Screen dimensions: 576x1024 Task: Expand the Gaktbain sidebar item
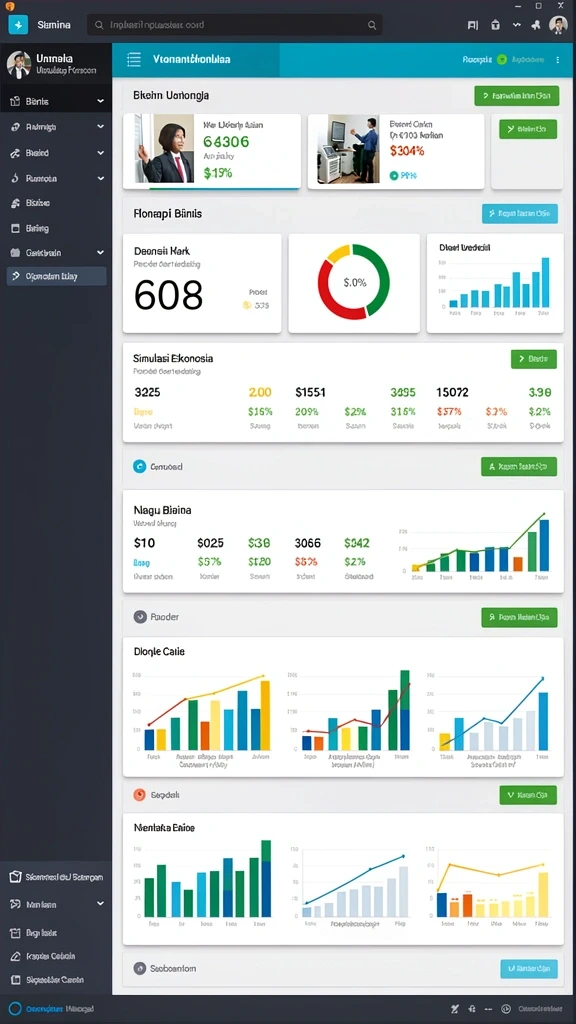pyautogui.click(x=56, y=253)
